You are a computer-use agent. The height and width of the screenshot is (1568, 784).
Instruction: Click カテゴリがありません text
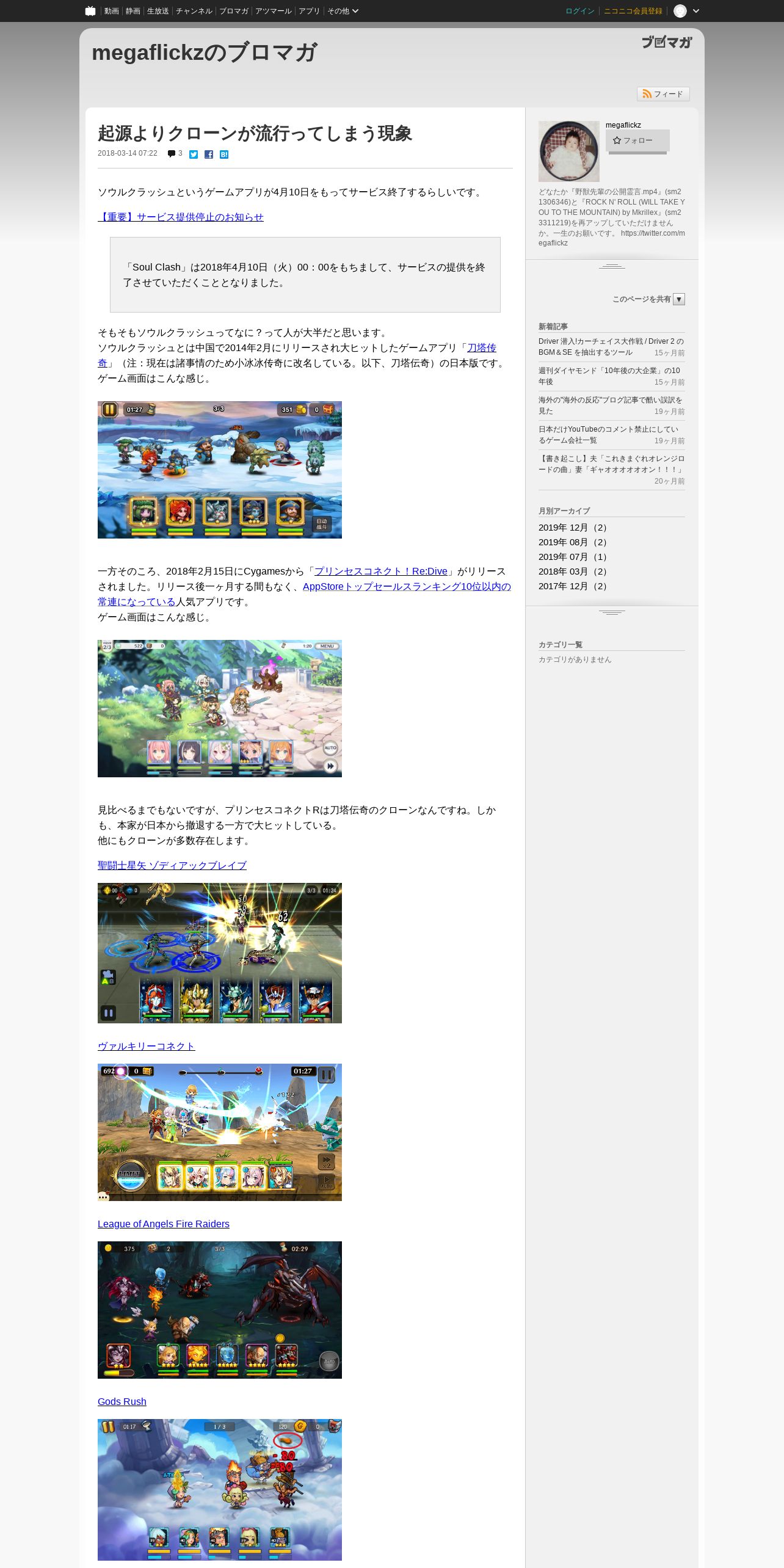tap(575, 659)
